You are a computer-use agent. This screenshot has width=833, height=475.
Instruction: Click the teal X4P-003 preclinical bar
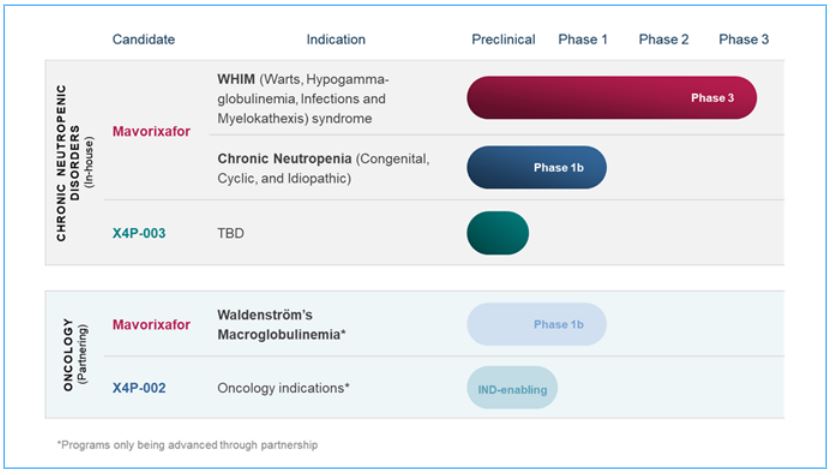[x=498, y=233]
